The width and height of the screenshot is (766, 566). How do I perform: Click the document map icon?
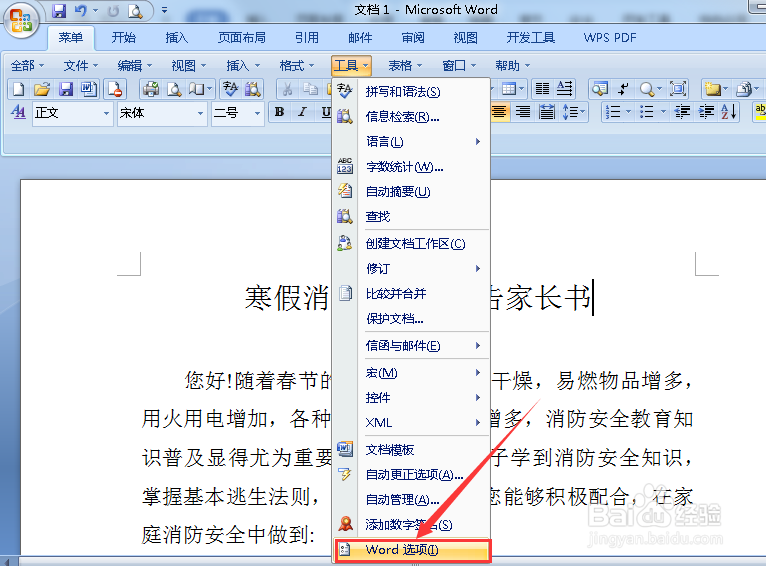click(600, 89)
